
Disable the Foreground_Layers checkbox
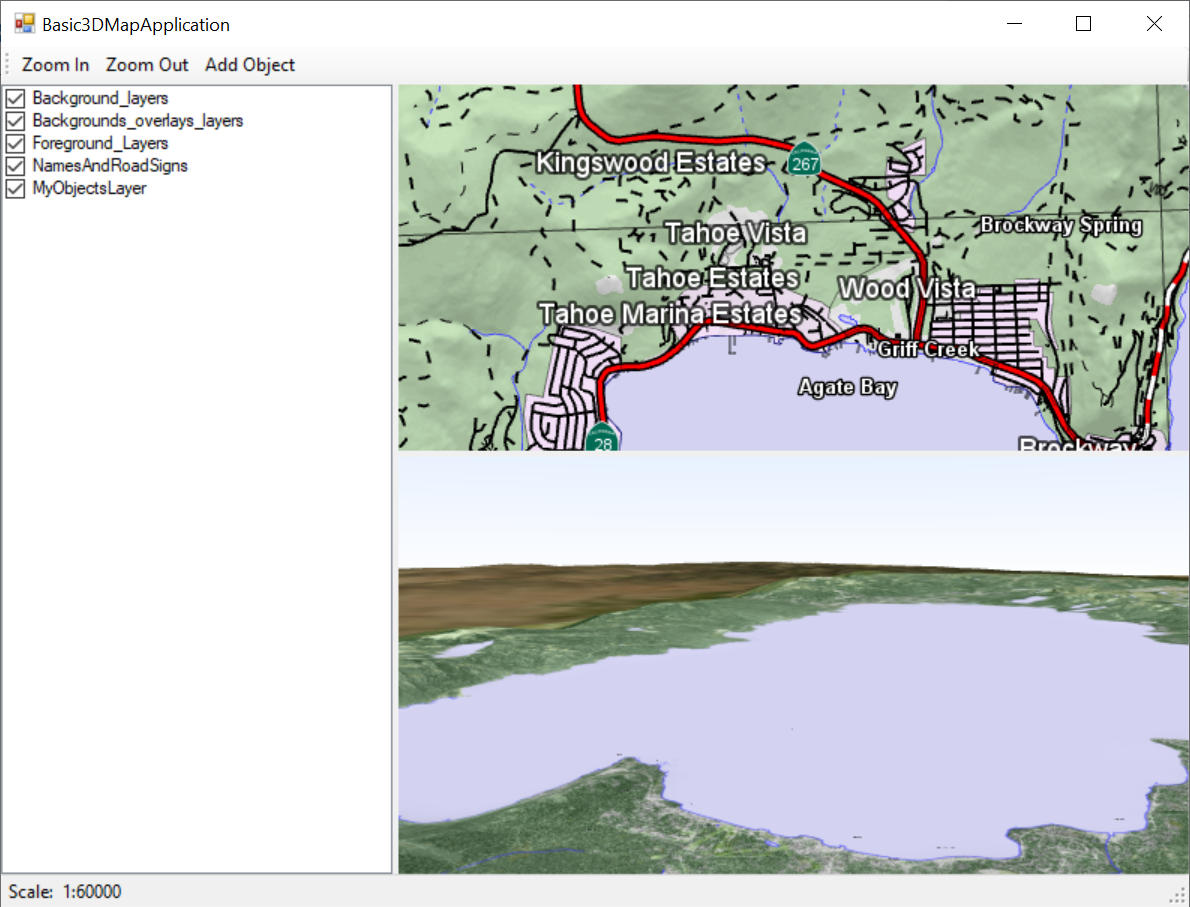(16, 143)
